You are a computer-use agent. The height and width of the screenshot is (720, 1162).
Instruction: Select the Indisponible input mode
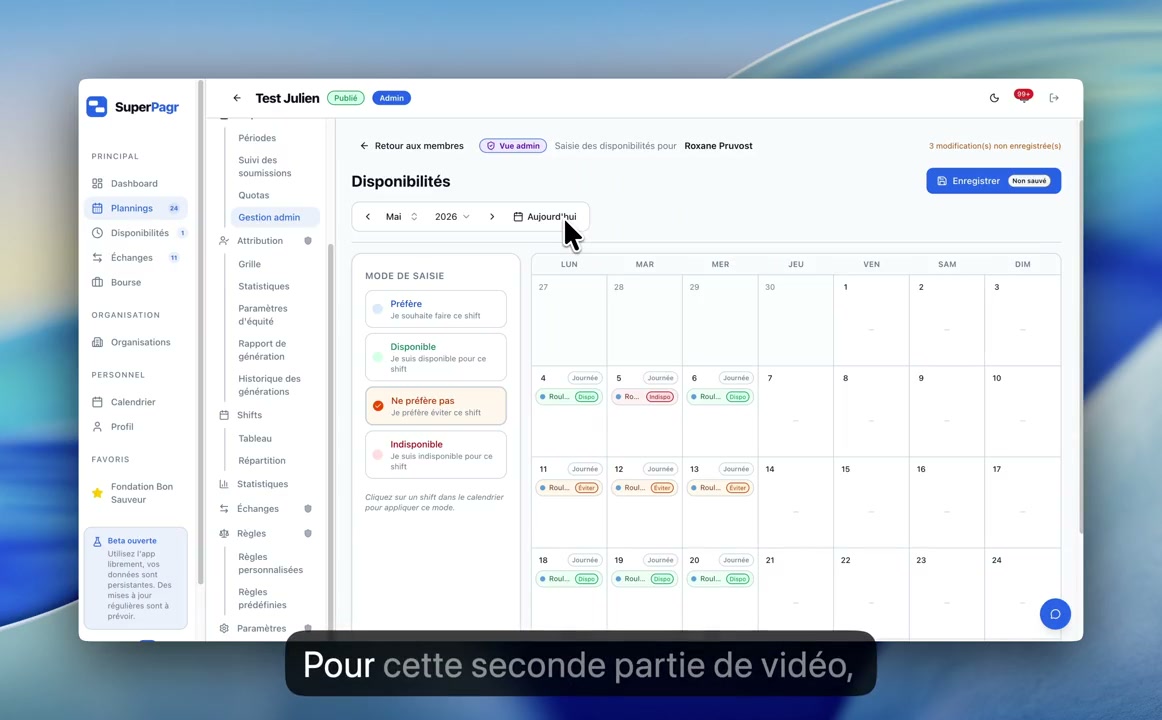[436, 455]
